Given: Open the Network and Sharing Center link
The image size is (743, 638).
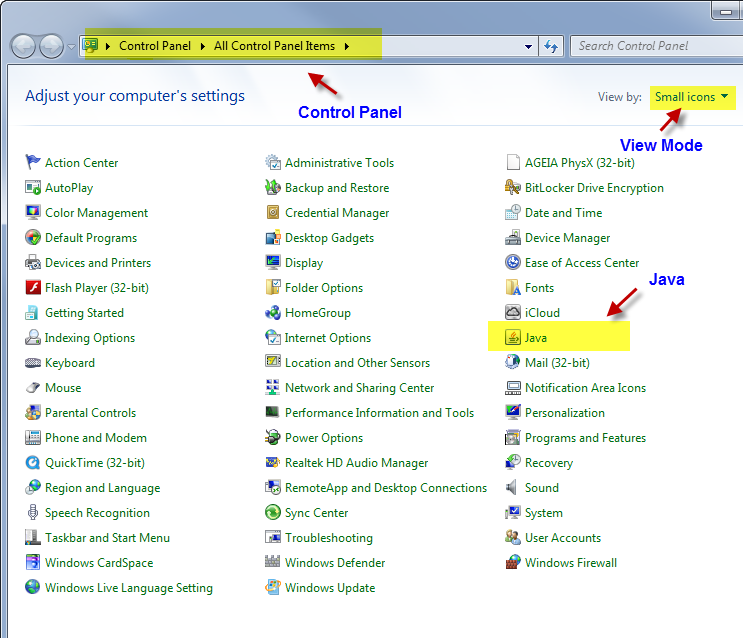Looking at the screenshot, I should click(x=359, y=388).
